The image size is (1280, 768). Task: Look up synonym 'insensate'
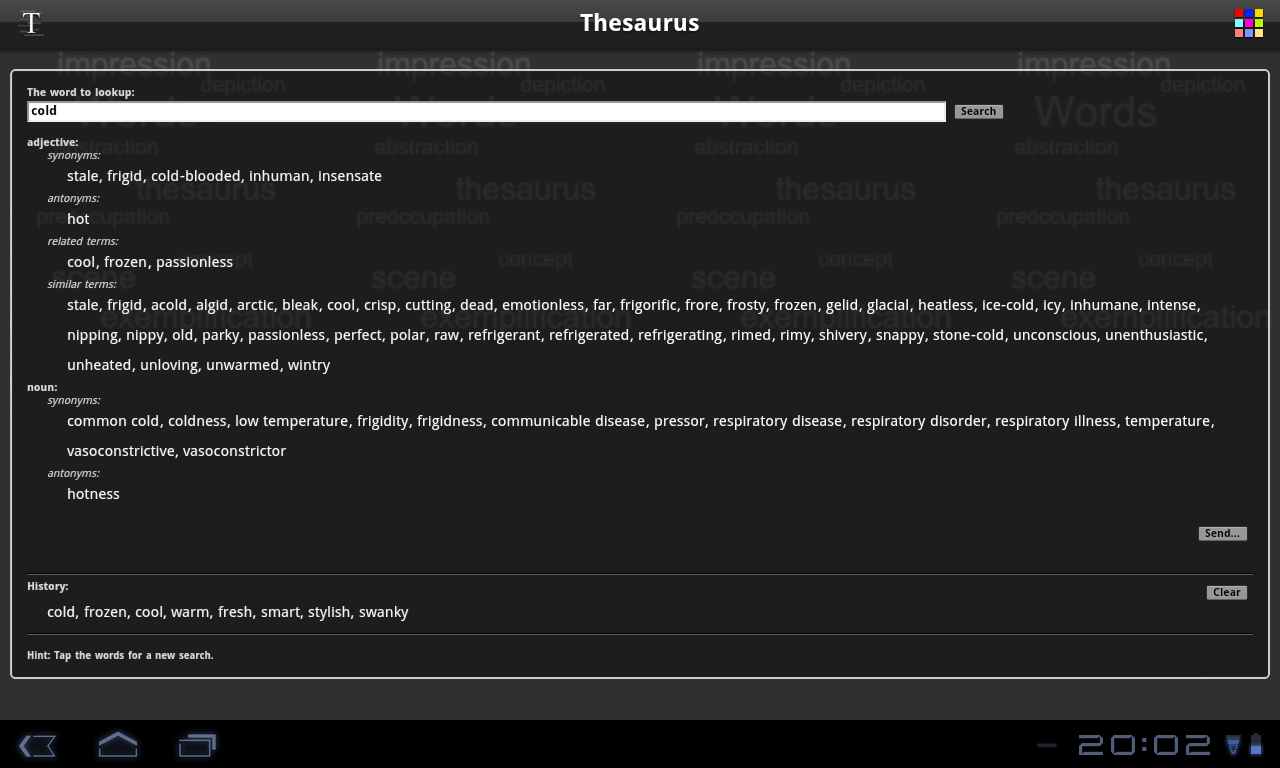pyautogui.click(x=350, y=176)
